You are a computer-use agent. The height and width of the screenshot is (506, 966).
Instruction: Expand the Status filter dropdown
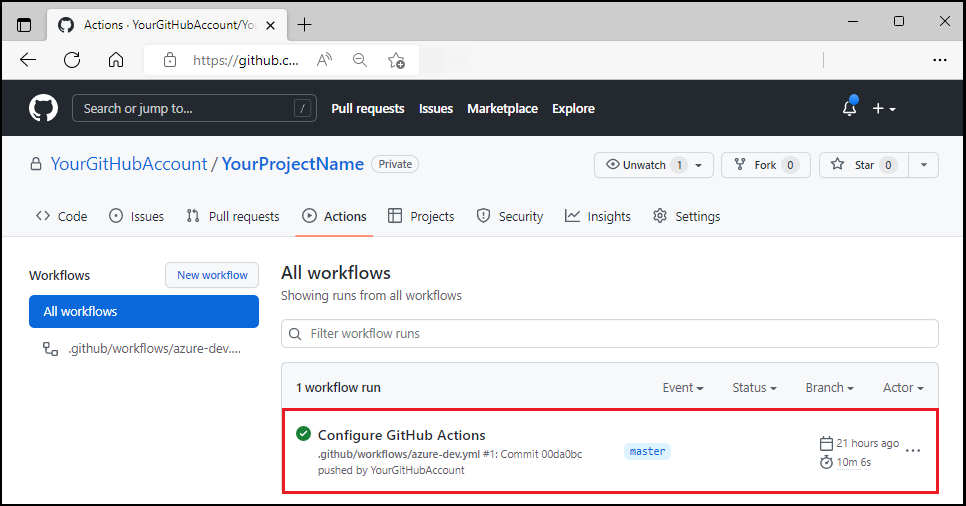click(x=754, y=387)
